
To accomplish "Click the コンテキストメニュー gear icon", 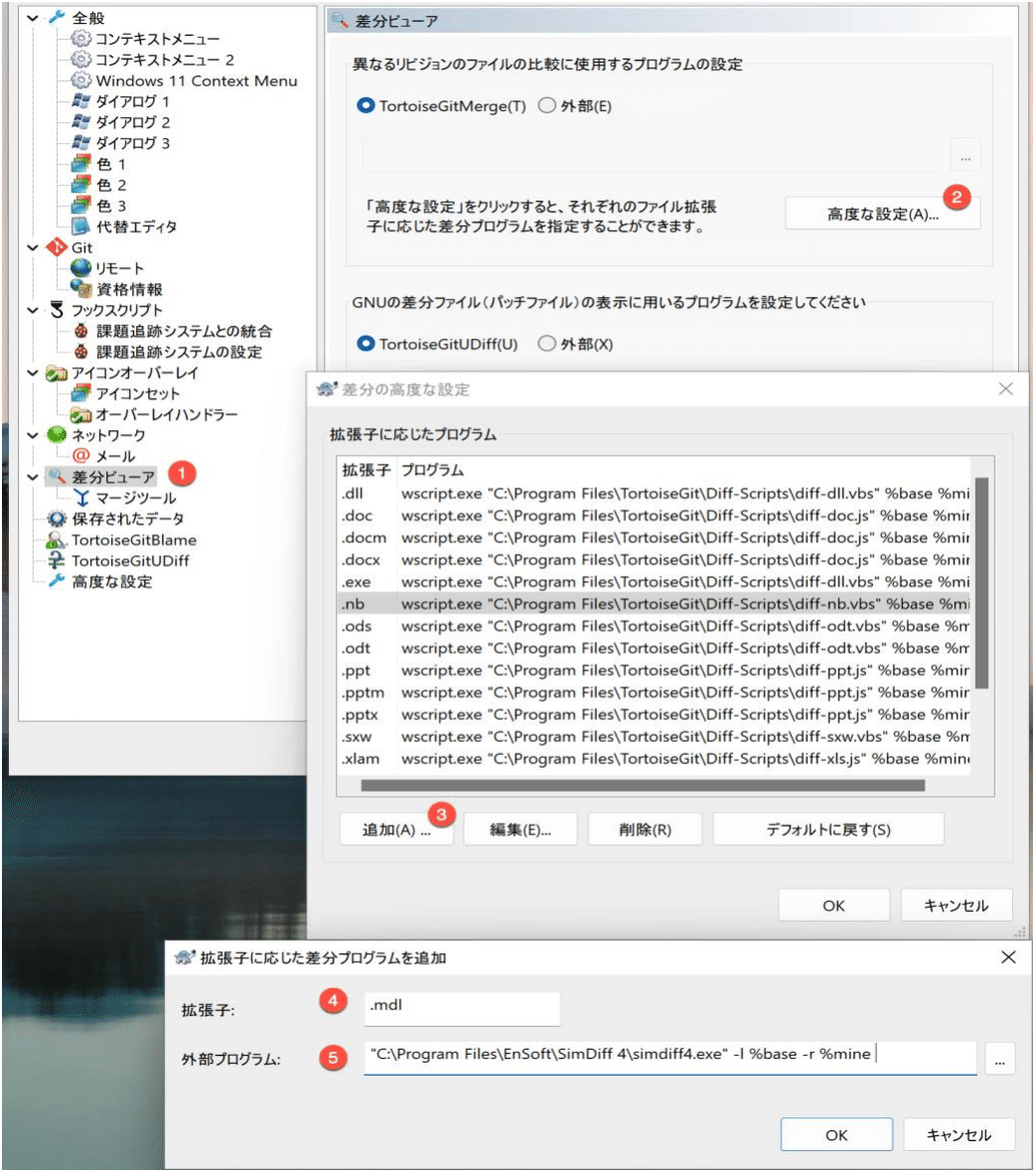I will [x=80, y=38].
